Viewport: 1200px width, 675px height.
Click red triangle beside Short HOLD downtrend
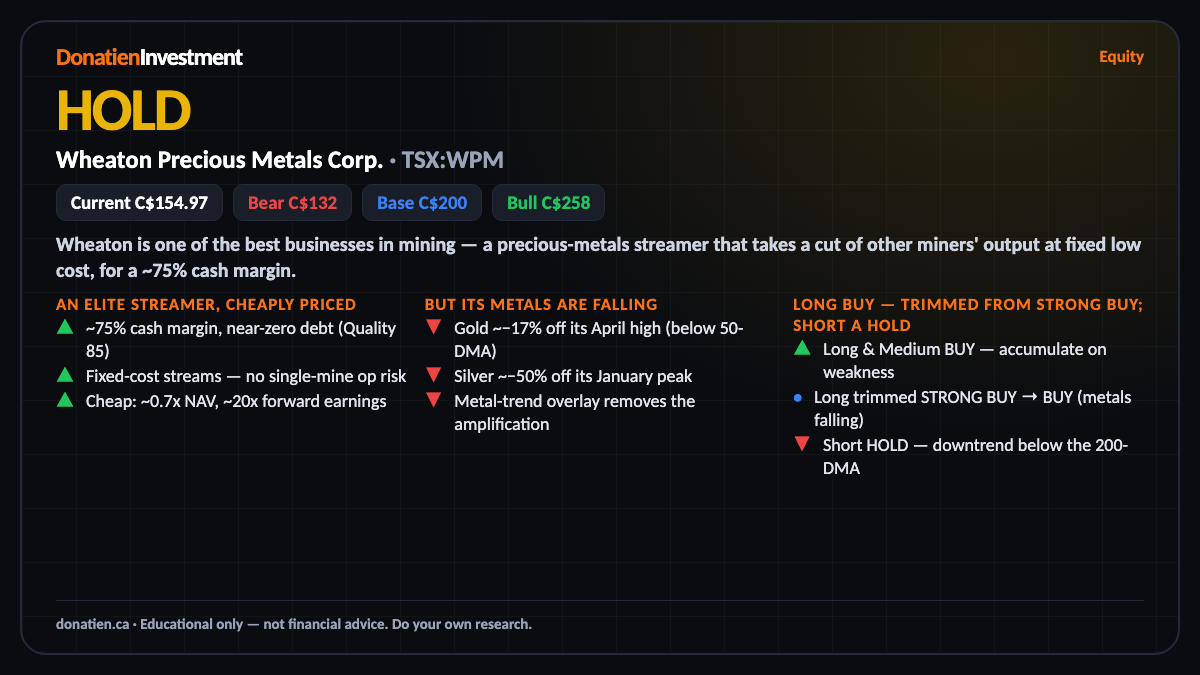click(x=801, y=445)
